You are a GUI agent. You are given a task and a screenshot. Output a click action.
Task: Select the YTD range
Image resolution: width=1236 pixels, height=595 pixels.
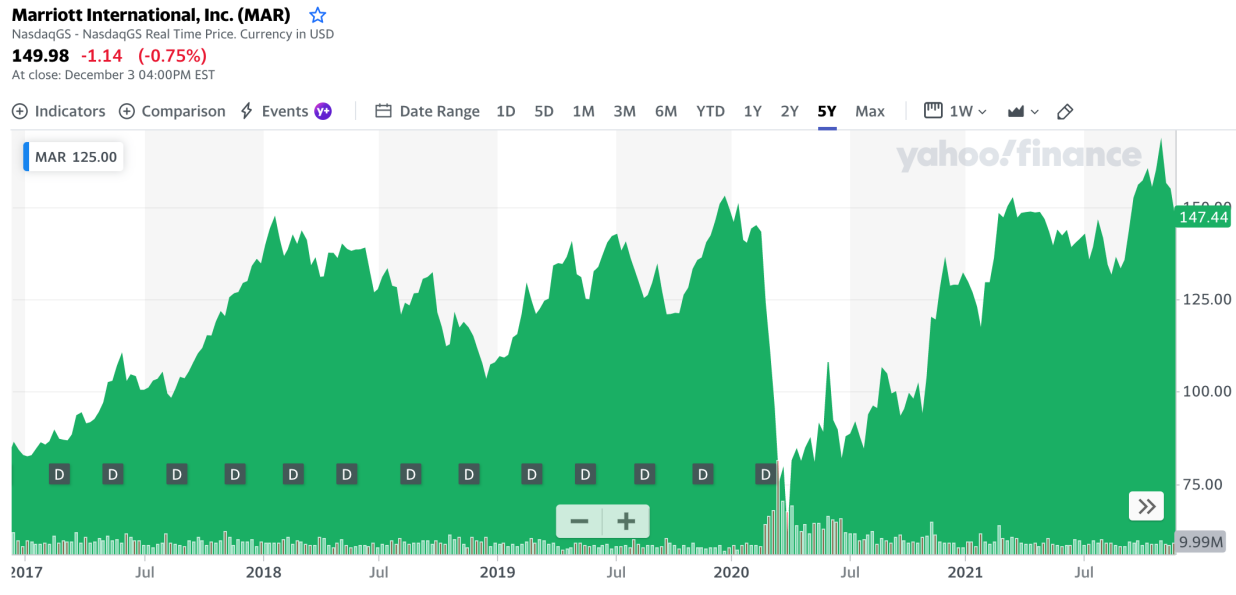[x=710, y=111]
